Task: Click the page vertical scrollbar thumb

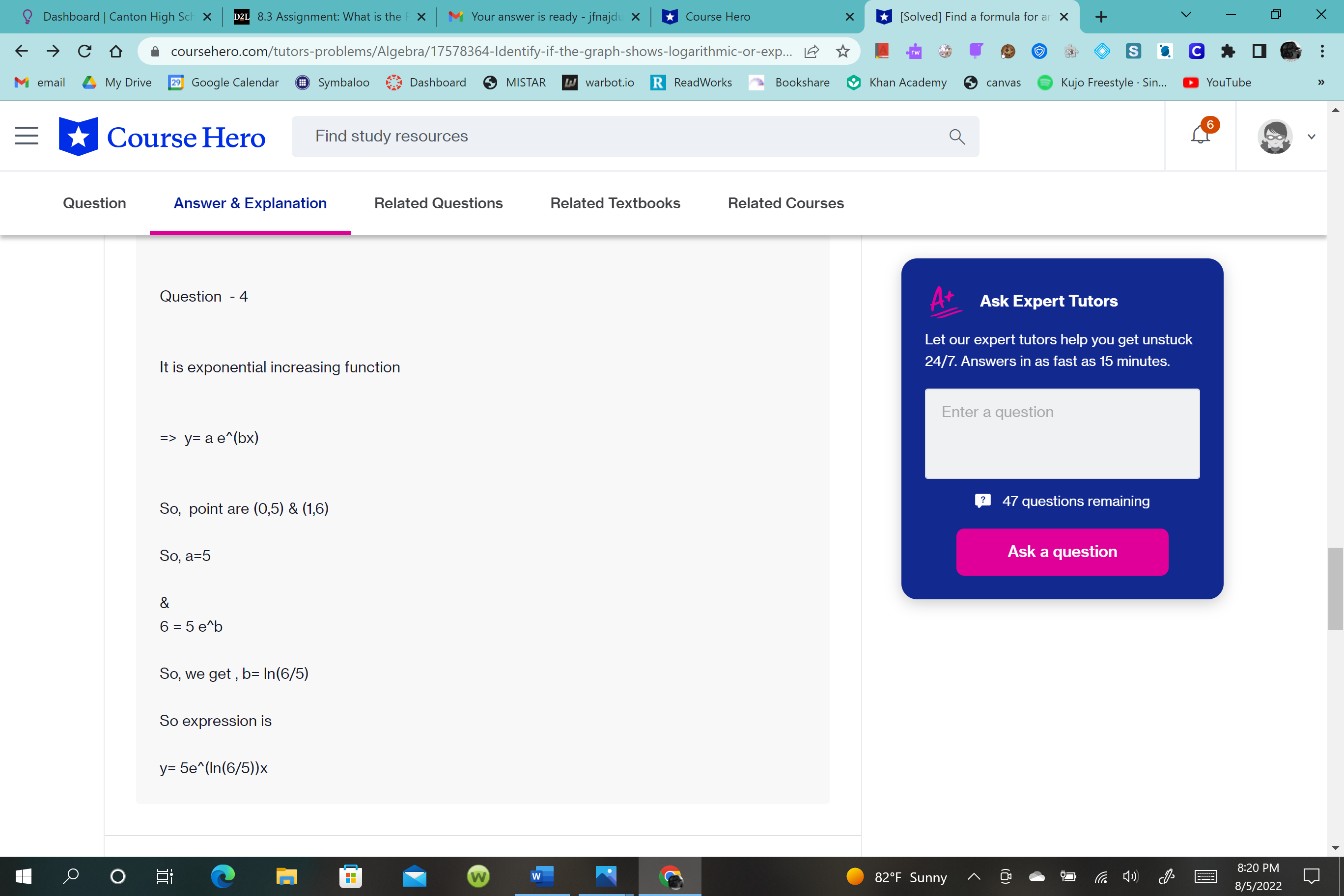Action: 1335,588
